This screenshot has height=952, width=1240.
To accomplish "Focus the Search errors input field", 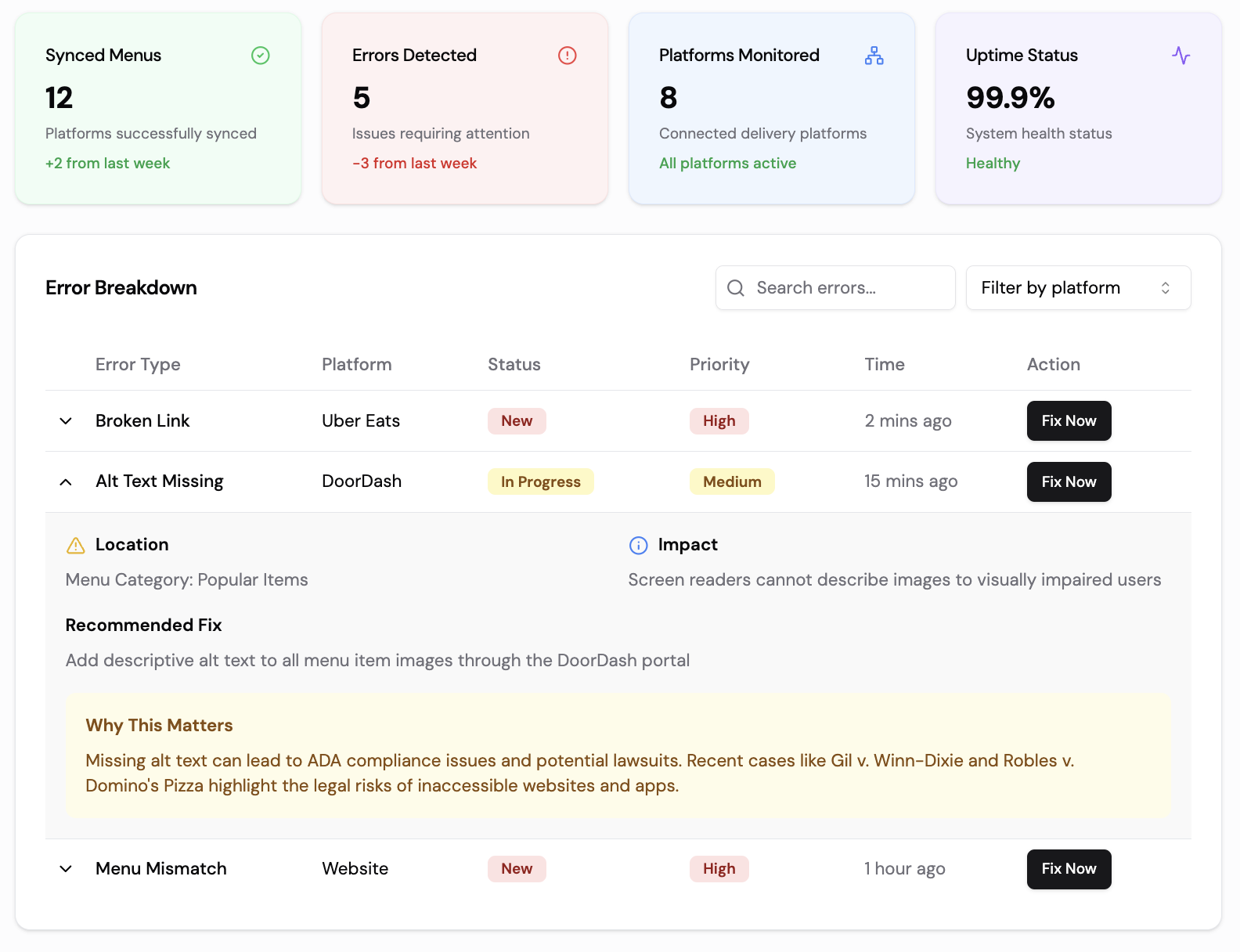I will coord(835,288).
